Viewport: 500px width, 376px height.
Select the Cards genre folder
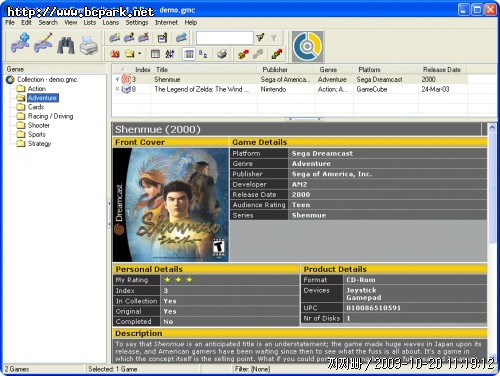(36, 107)
